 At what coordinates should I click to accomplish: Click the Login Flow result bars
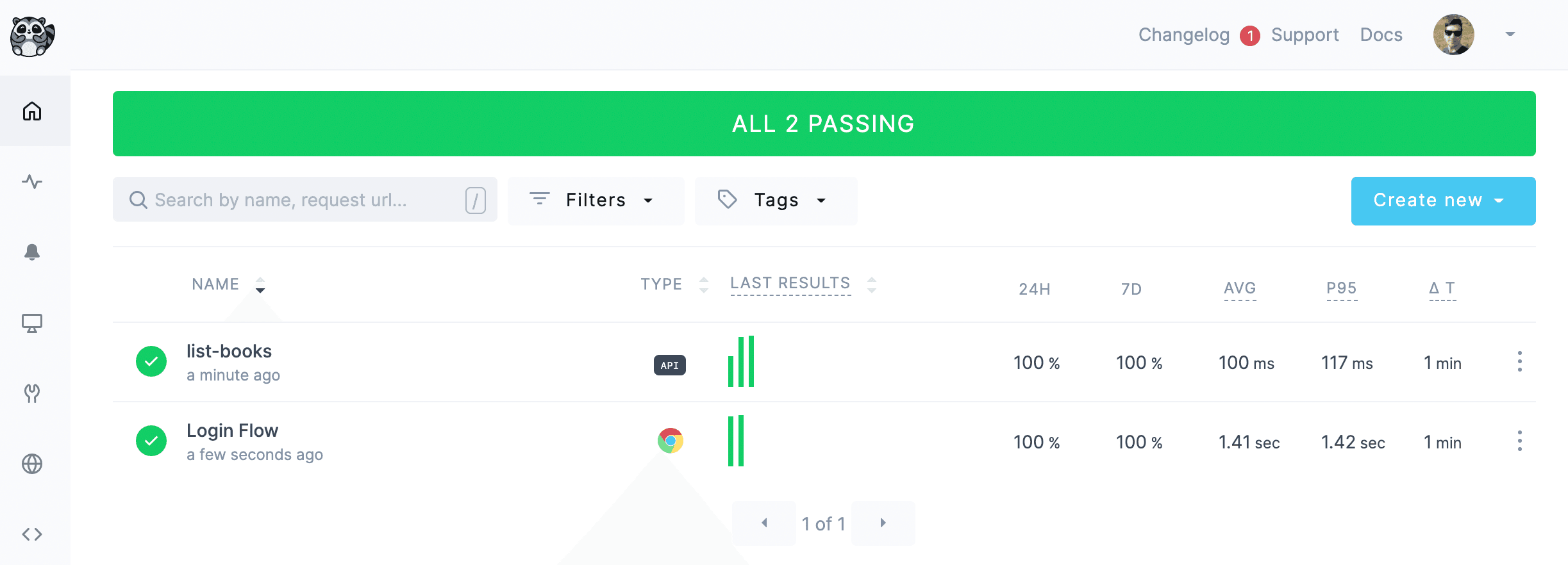click(x=736, y=441)
